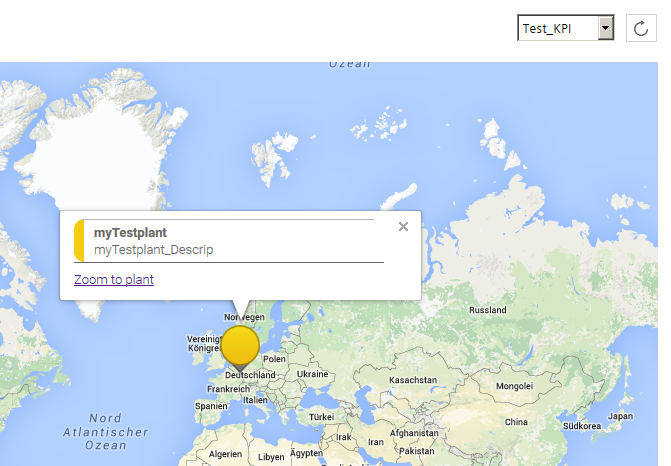The width and height of the screenshot is (671, 466).
Task: Open the Test_KPI dropdown arrow
Action: pyautogui.click(x=605, y=28)
